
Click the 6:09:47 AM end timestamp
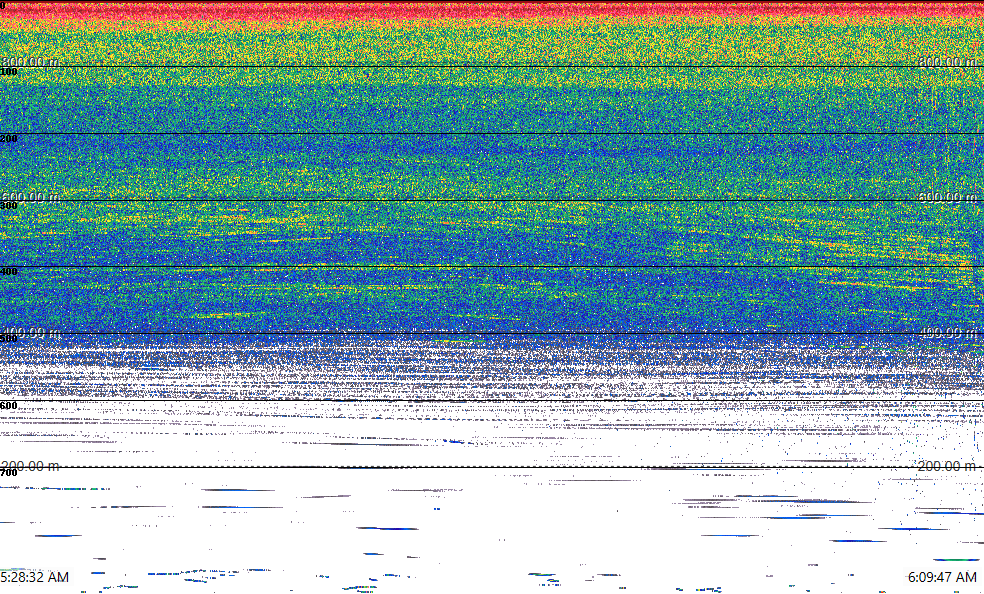[942, 576]
